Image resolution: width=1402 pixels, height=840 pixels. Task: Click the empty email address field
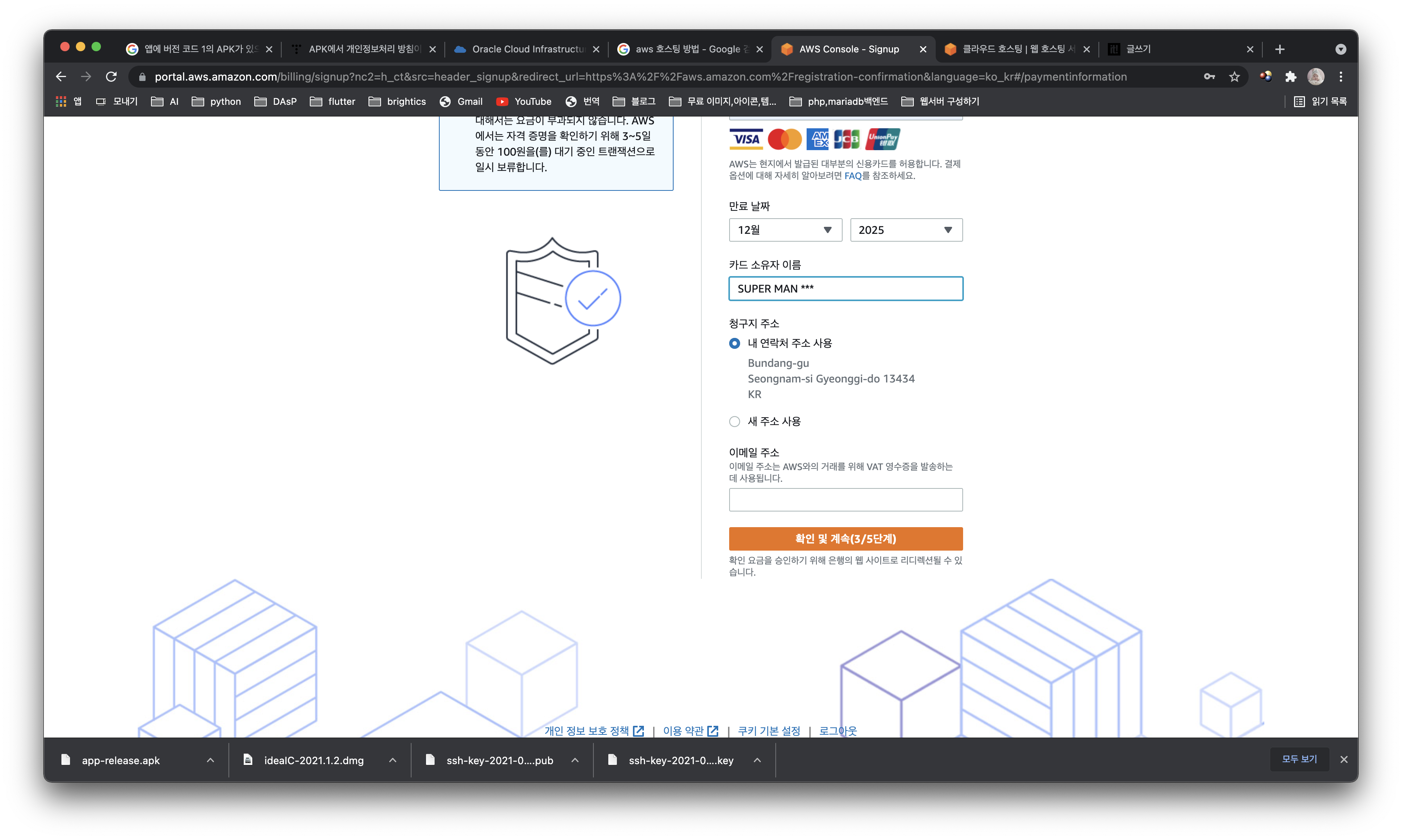coord(845,500)
